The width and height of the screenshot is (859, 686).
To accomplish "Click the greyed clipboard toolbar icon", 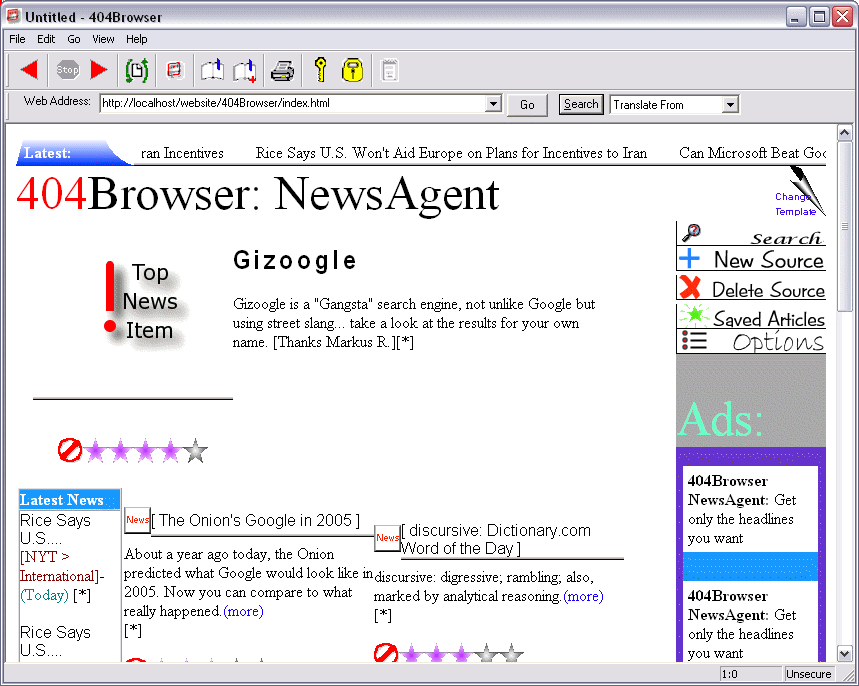I will [390, 70].
